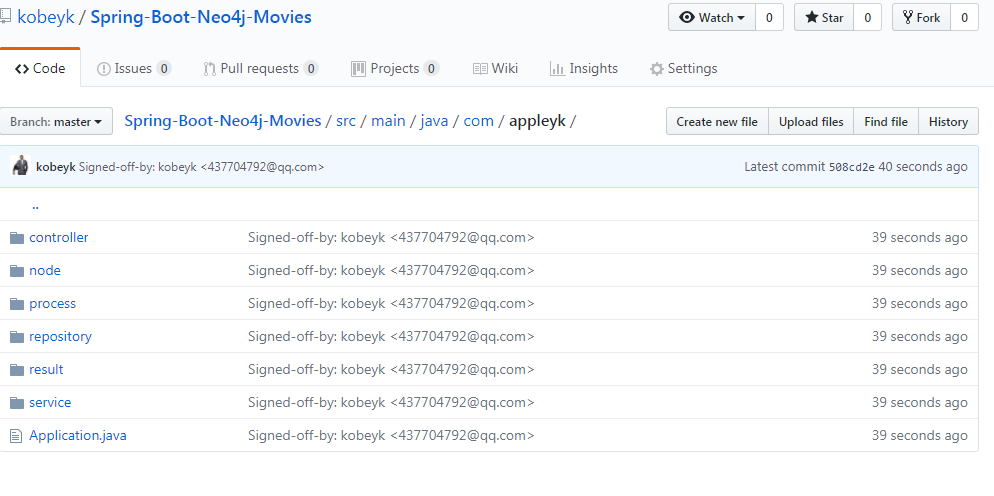Click kobeyk's avatar in commit bar
The width and height of the screenshot is (994, 496).
(x=20, y=166)
